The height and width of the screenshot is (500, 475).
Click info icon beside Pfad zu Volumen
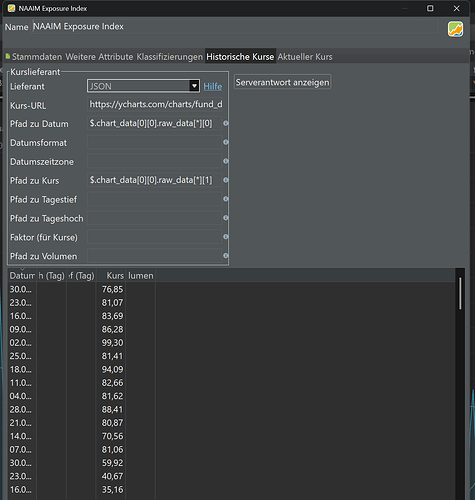[x=226, y=256]
